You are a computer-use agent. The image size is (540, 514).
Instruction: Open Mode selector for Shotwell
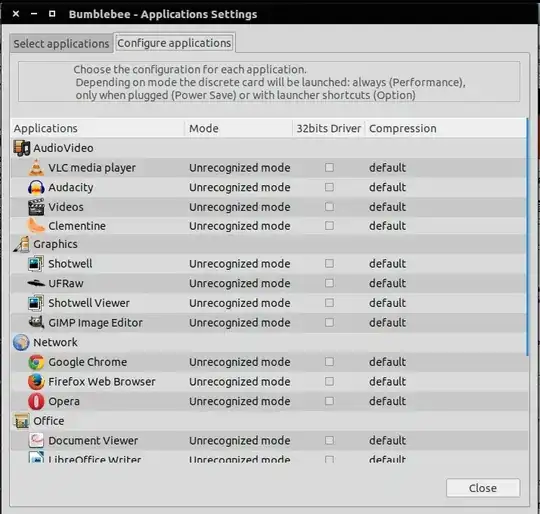pyautogui.click(x=239, y=264)
